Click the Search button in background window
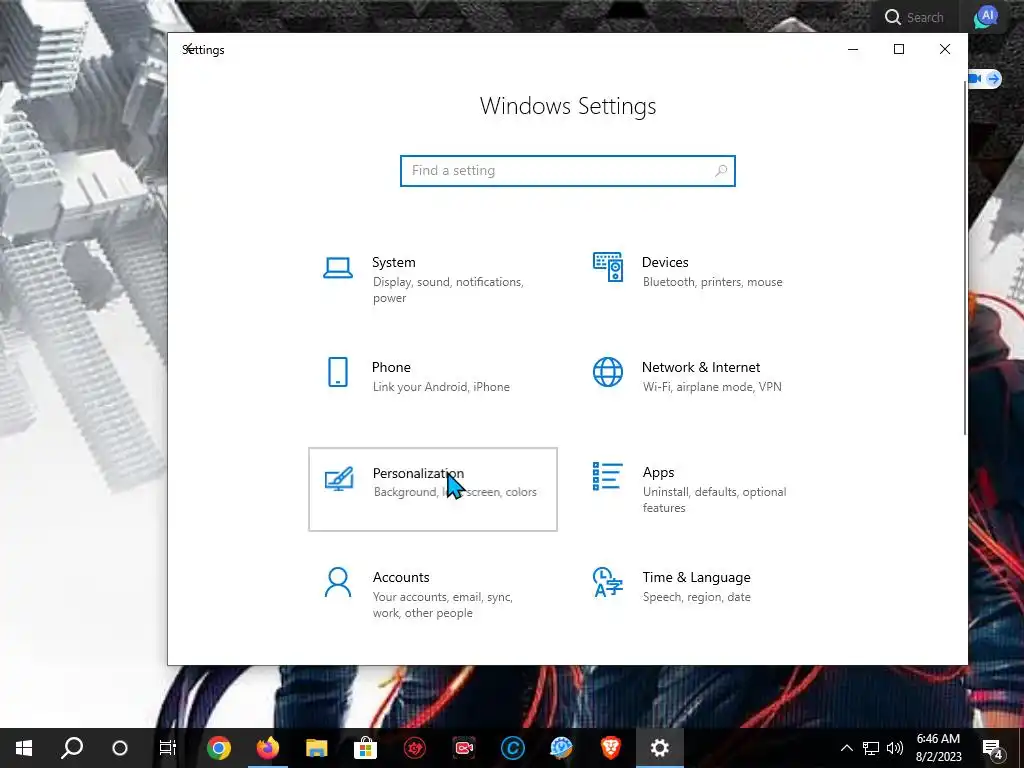1024x768 pixels. click(914, 17)
